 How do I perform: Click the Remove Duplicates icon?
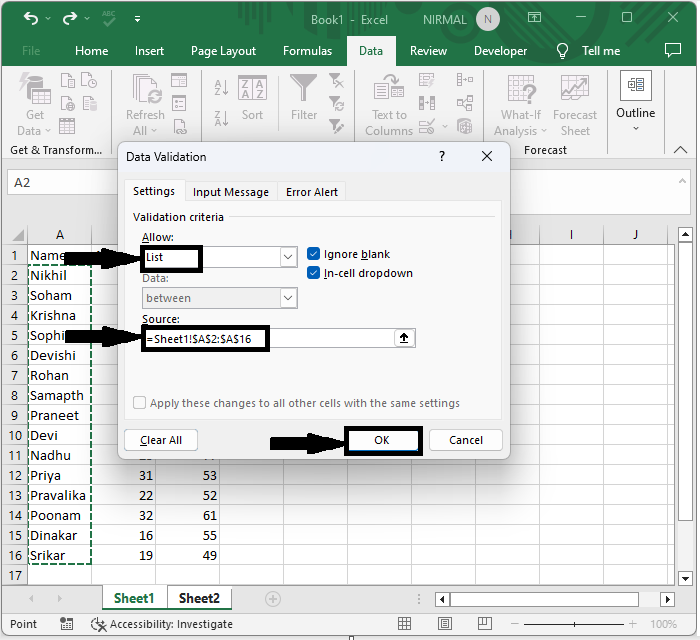(x=426, y=104)
